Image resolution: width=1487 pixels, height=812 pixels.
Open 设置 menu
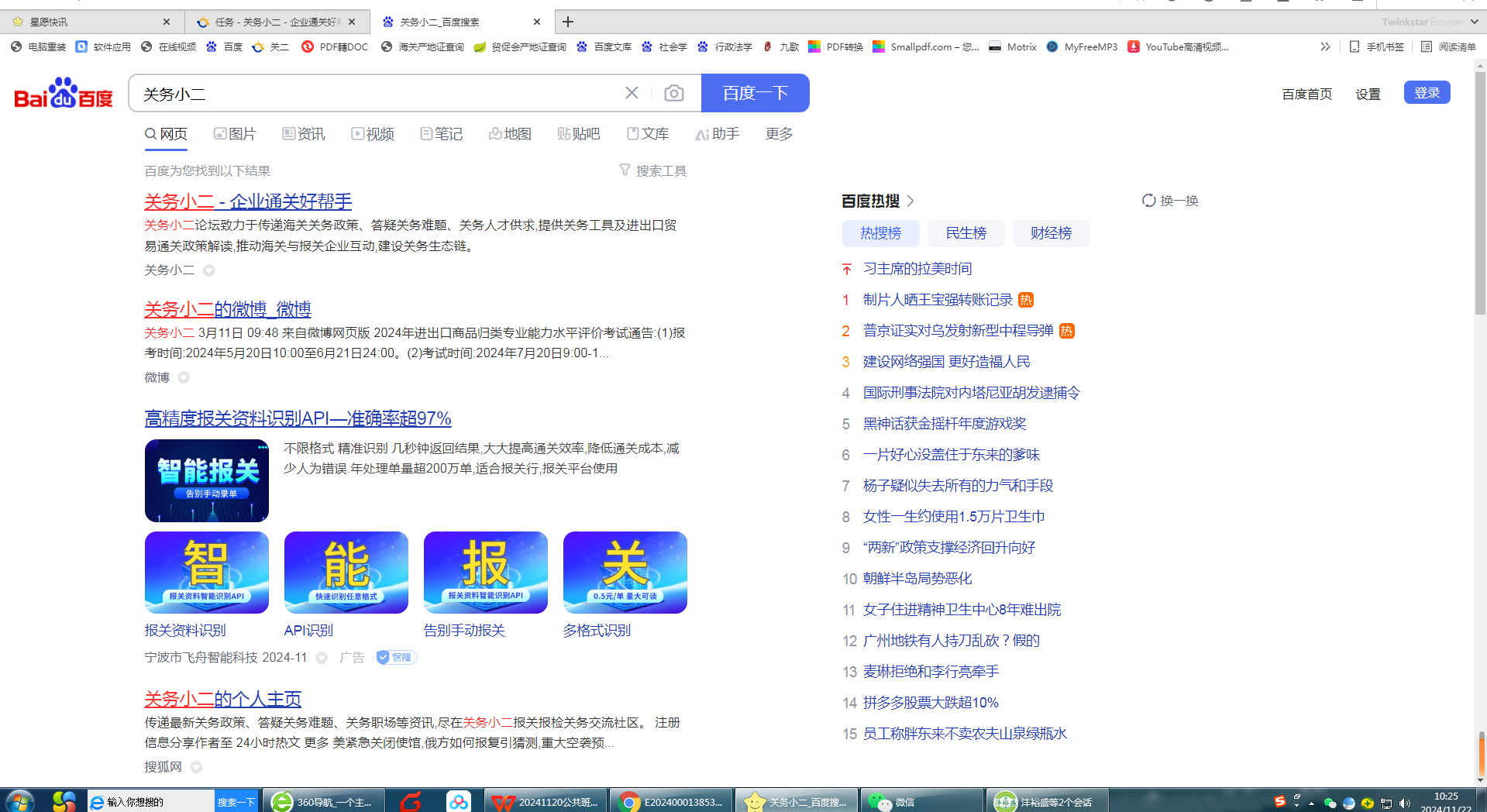point(1368,94)
